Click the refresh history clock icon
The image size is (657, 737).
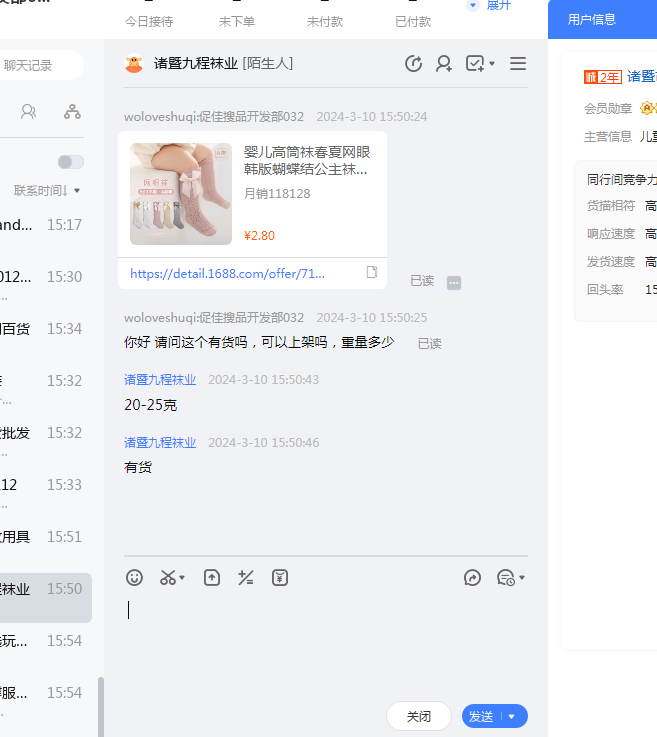coord(413,64)
